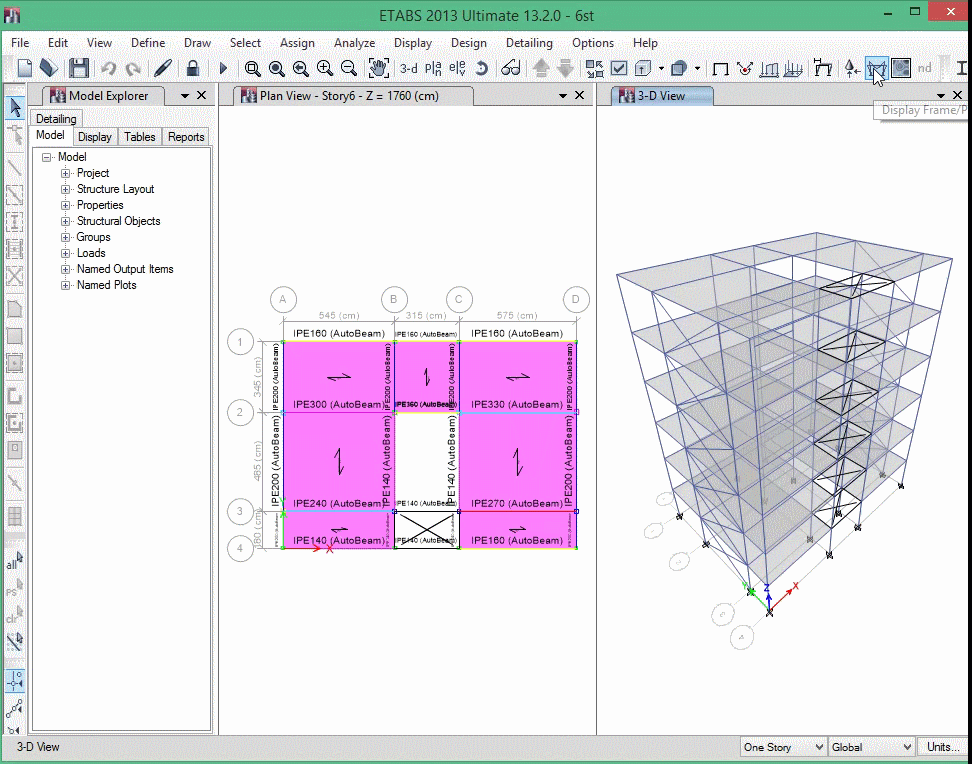Toggle the Set Display Options checkbox icon

(619, 68)
